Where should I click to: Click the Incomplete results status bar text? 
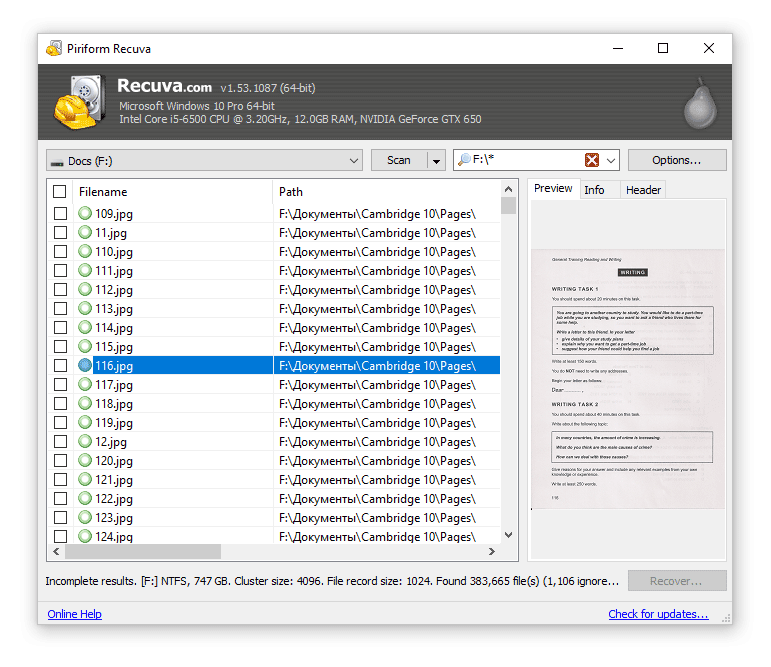[x=332, y=581]
